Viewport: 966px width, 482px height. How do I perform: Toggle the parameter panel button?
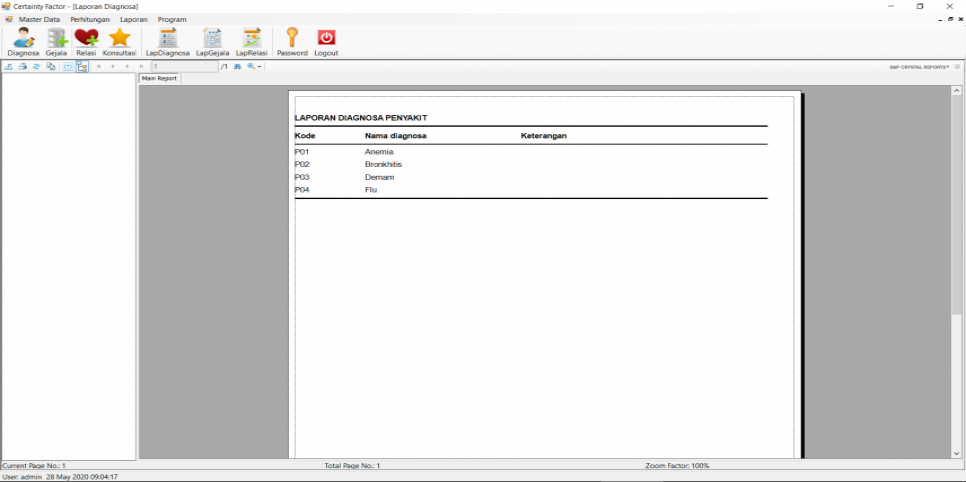click(68, 66)
